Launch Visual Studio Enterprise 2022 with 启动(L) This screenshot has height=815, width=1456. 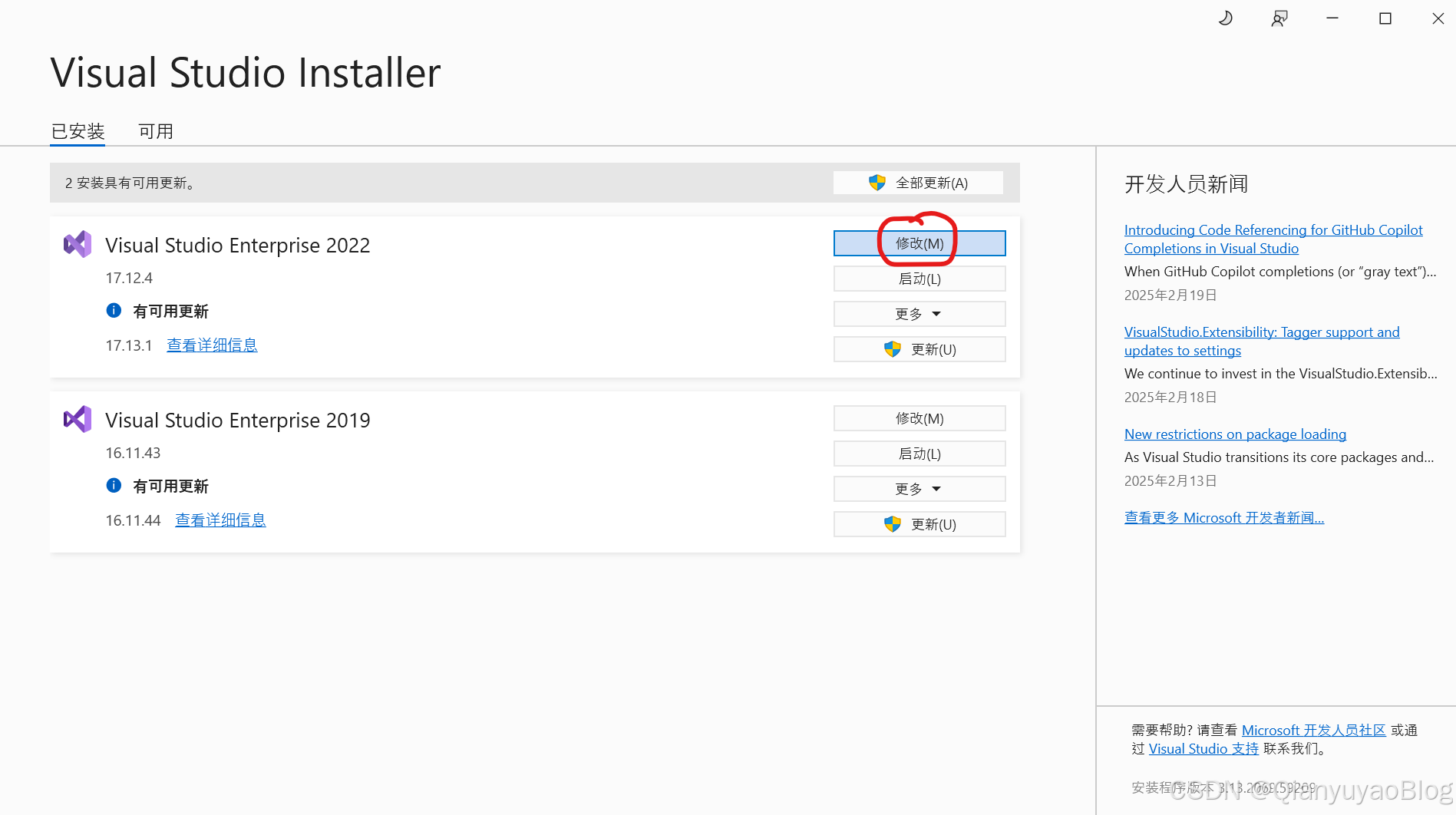pyautogui.click(x=919, y=279)
